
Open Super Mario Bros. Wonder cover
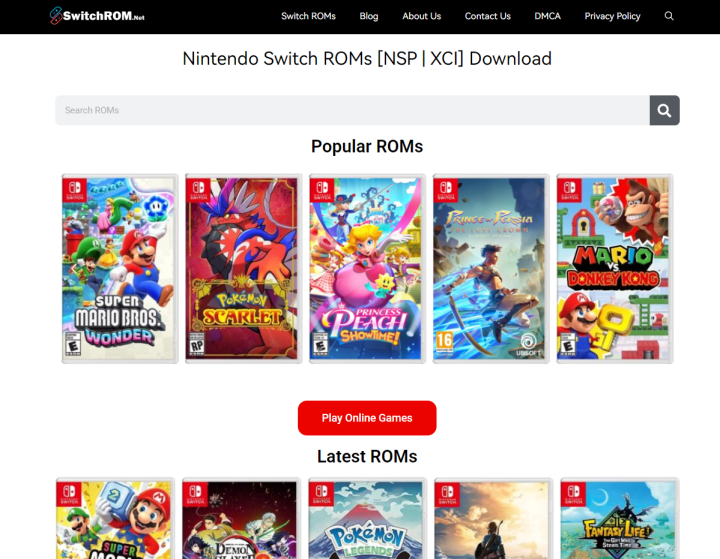[x=119, y=269]
